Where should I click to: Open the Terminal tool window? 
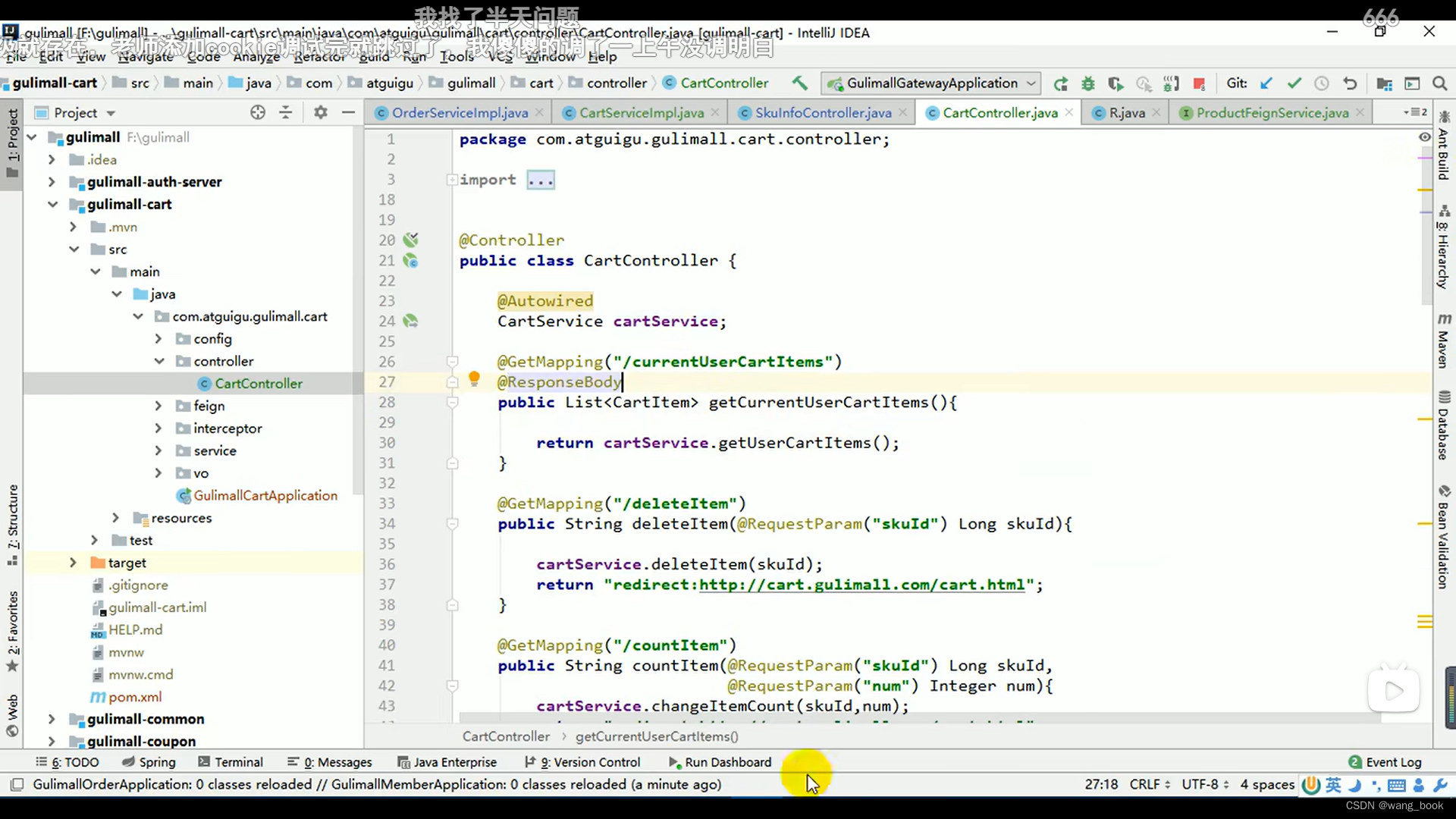pos(231,762)
